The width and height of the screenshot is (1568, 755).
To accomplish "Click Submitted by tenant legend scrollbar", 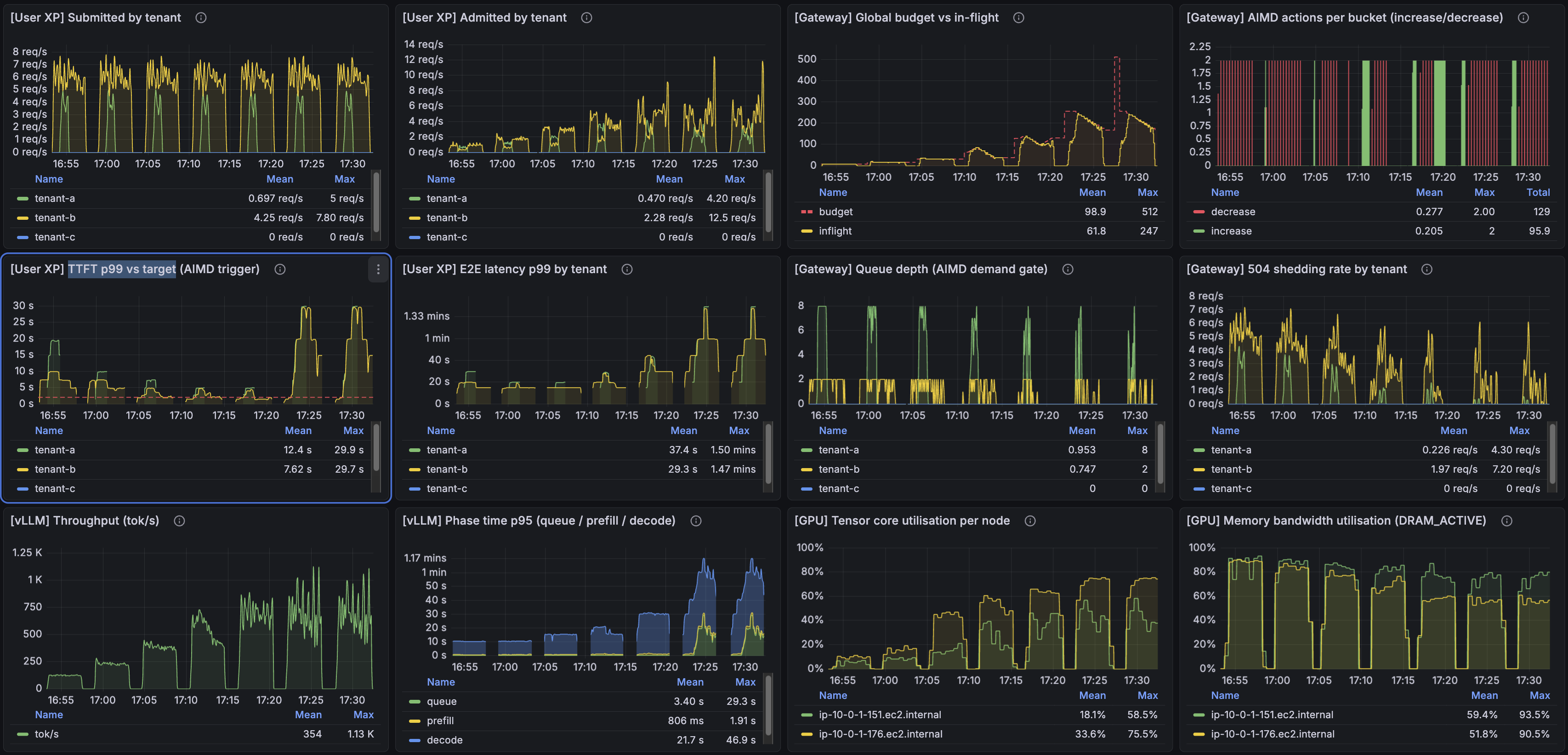I will (x=376, y=201).
